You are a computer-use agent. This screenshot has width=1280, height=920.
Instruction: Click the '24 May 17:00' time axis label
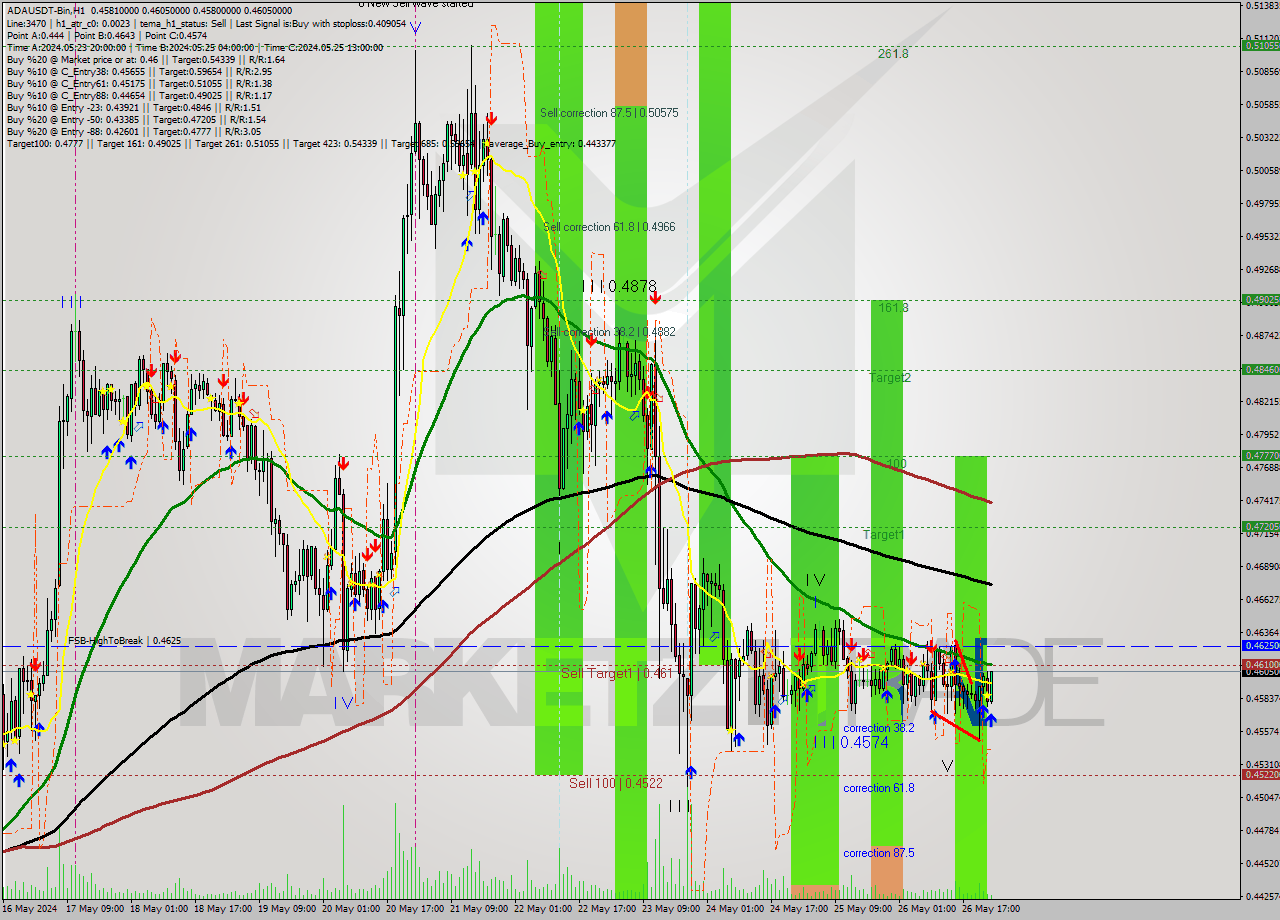(798, 909)
